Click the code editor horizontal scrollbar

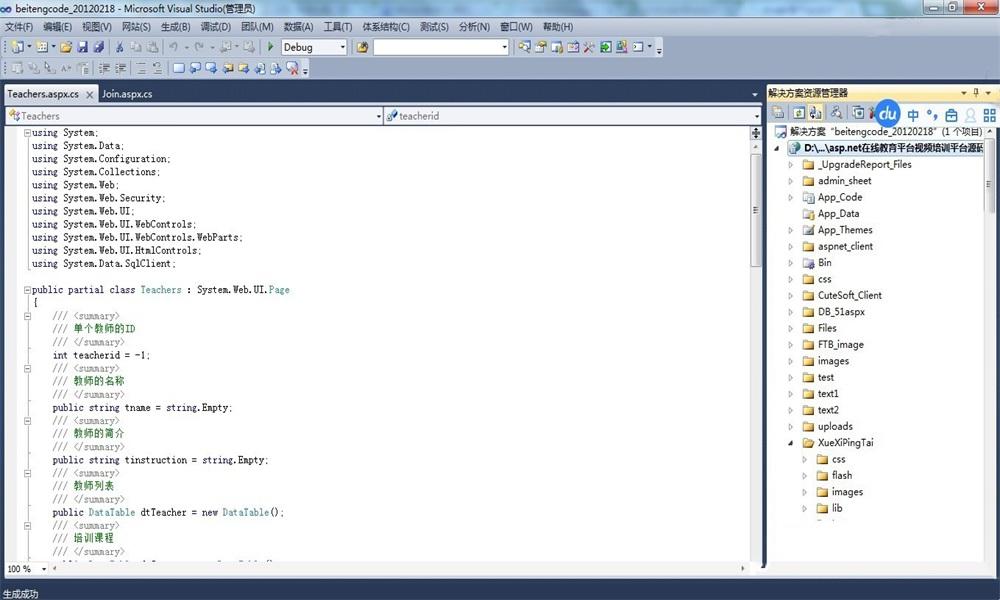[399, 568]
